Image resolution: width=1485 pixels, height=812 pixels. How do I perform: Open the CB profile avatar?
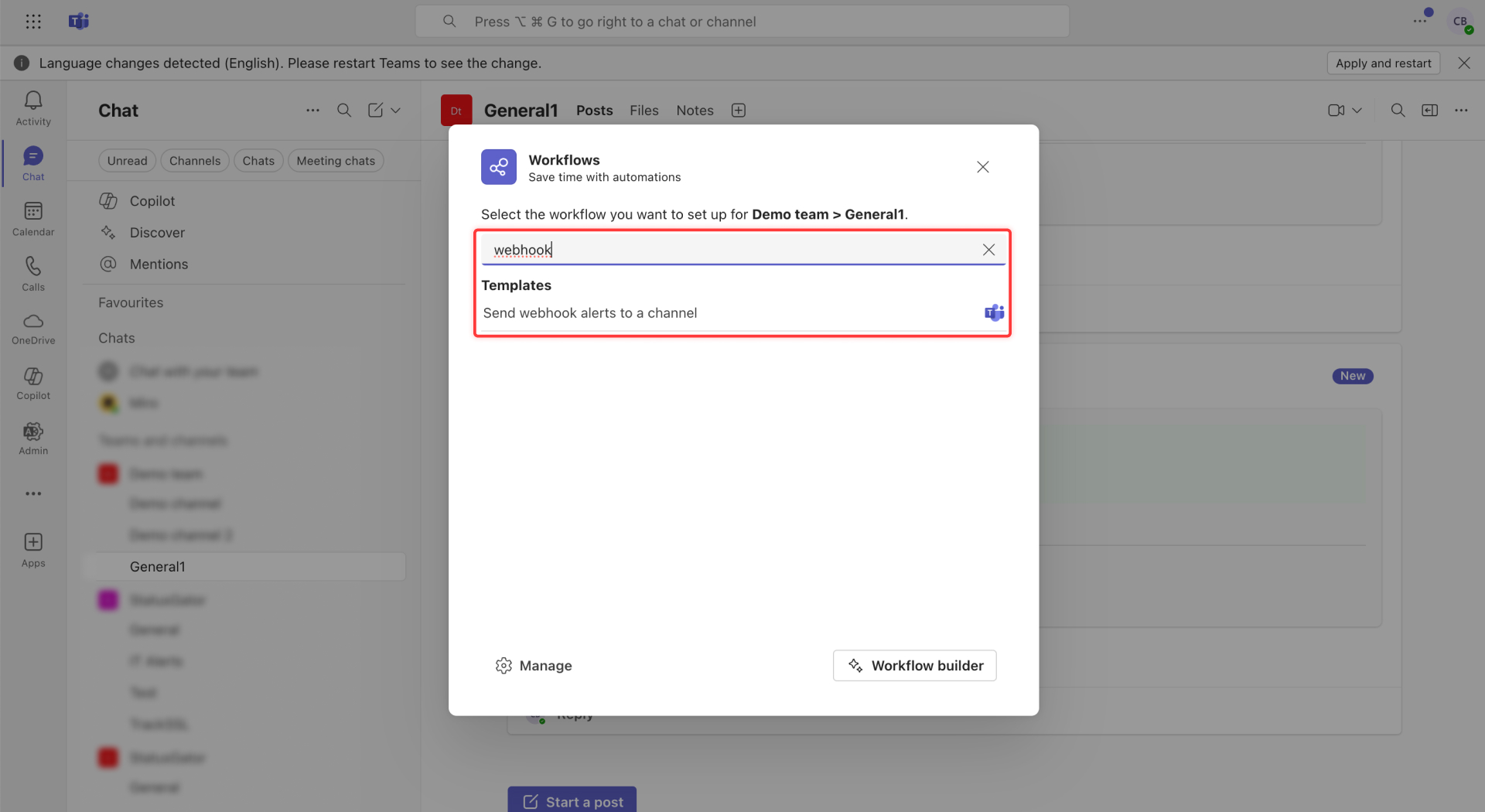tap(1461, 22)
